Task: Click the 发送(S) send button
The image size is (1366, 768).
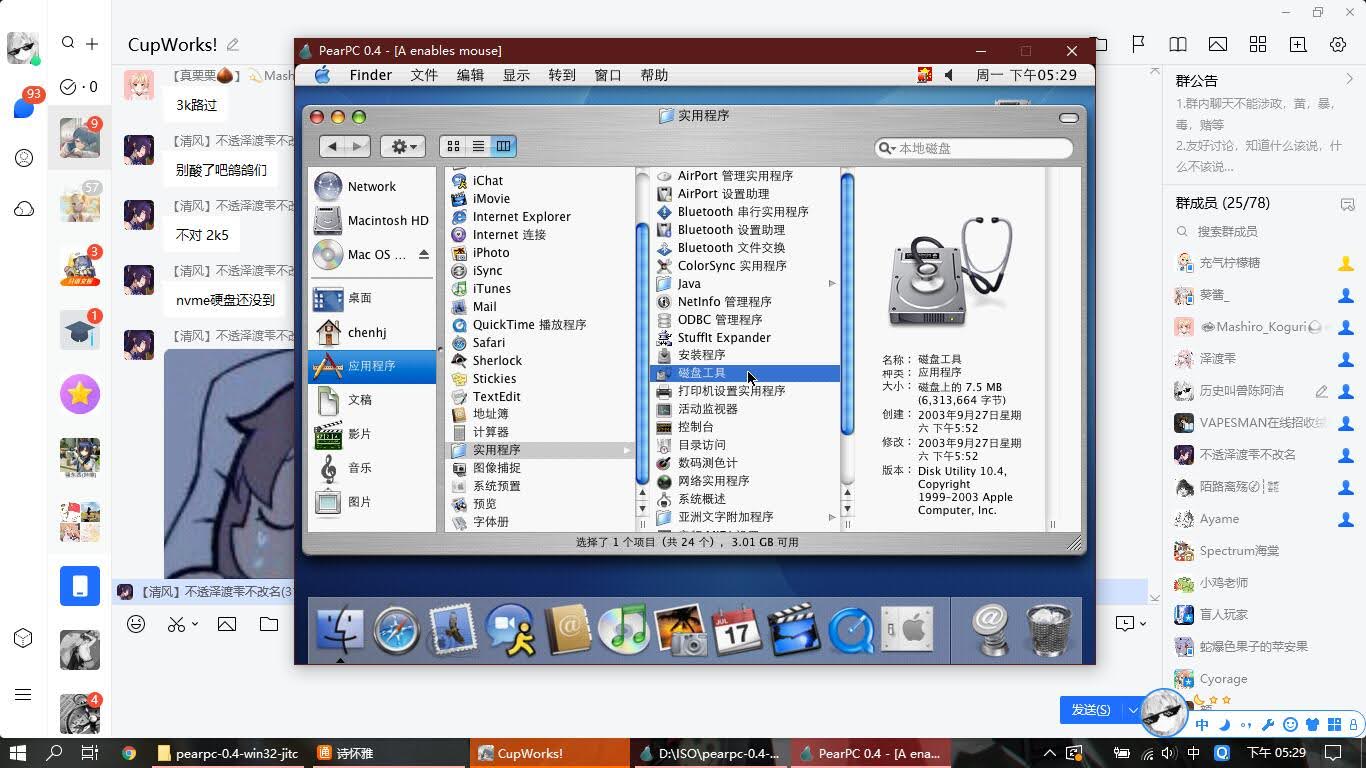Action: click(x=1091, y=710)
